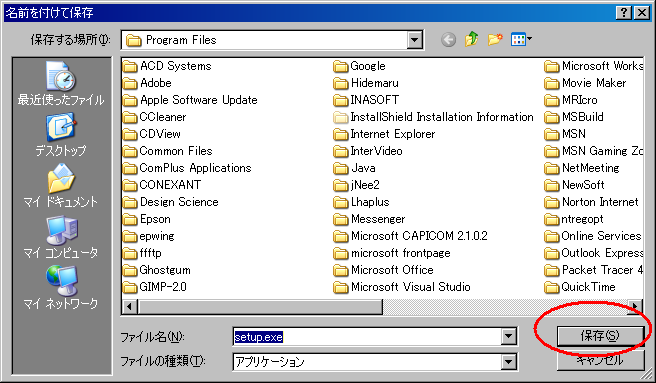
Task: Select the Movie Maker folder
Action: (585, 83)
